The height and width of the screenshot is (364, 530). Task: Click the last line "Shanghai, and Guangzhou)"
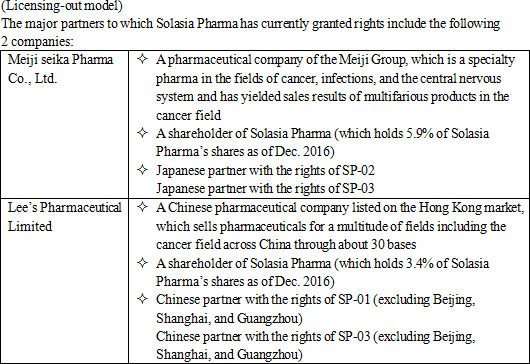click(229, 355)
